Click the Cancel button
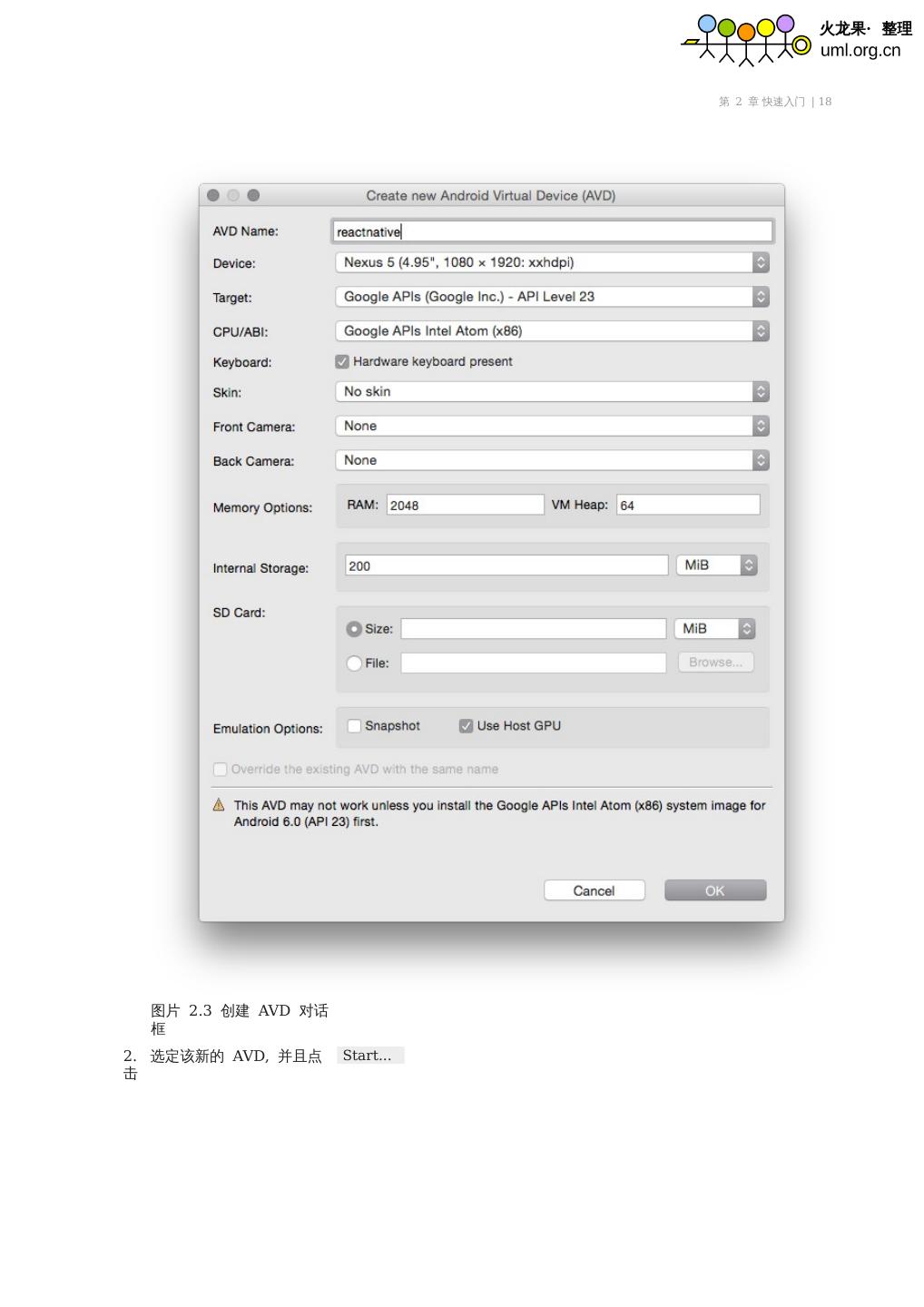924x1307 pixels. [595, 890]
